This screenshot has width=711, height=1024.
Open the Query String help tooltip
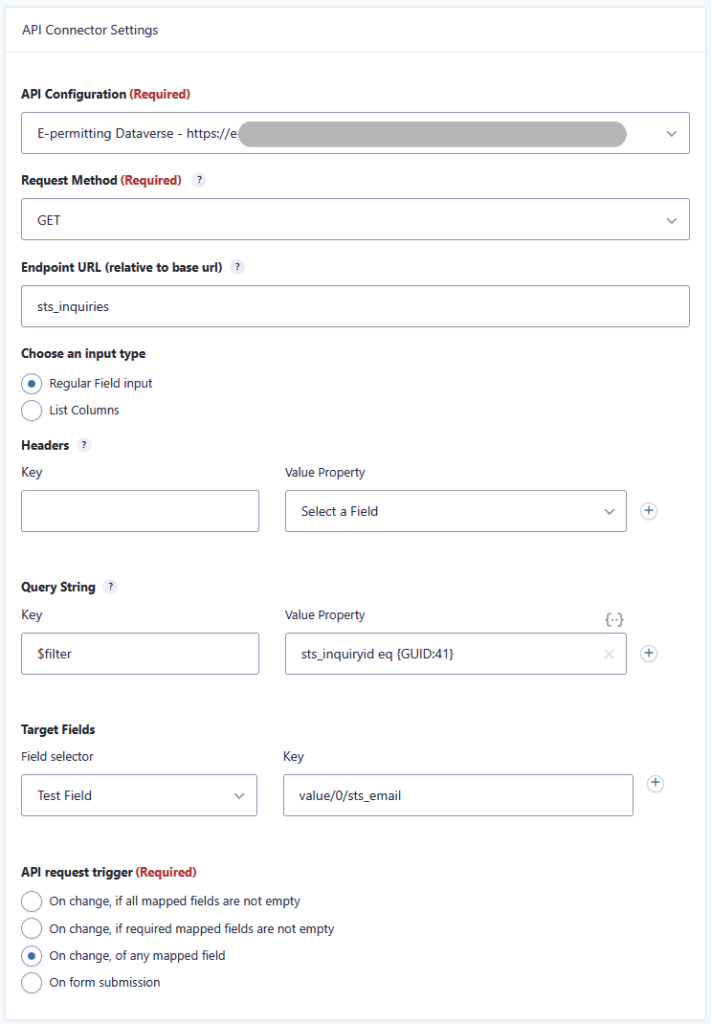click(x=109, y=587)
